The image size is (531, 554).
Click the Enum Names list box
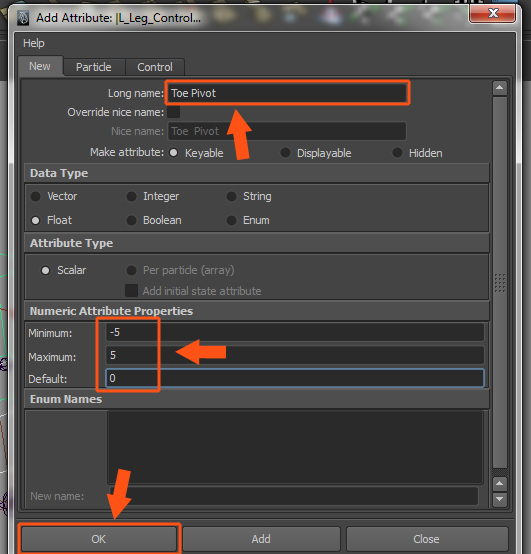click(x=295, y=447)
